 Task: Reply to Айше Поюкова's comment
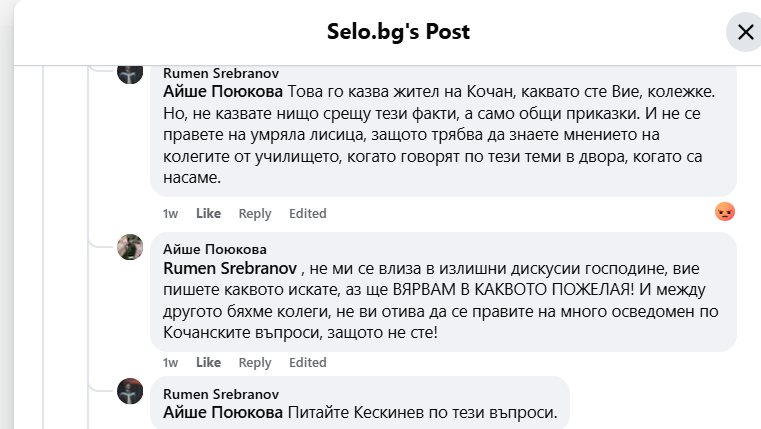point(255,362)
